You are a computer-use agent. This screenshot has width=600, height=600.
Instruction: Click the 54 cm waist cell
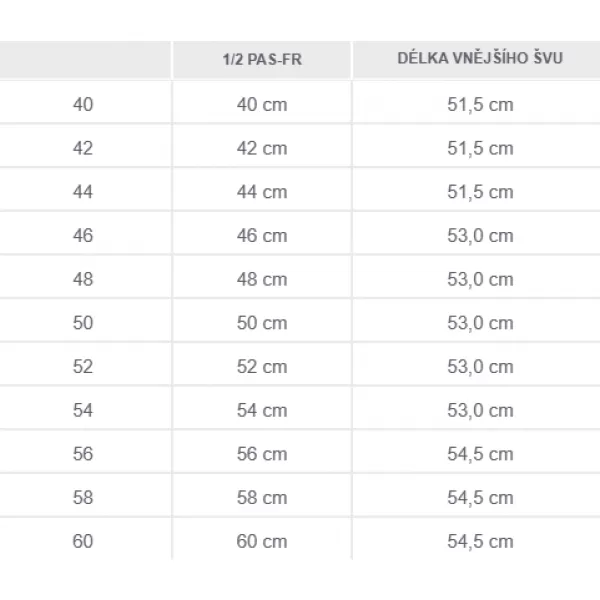(x=262, y=410)
